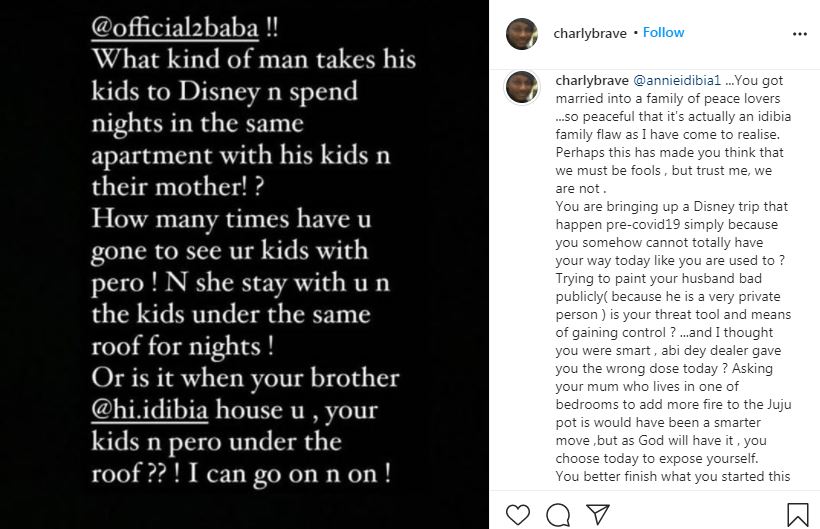This screenshot has height=529, width=820.
Task: Click the charlybrave avatar in the post header
Action: pos(522,33)
